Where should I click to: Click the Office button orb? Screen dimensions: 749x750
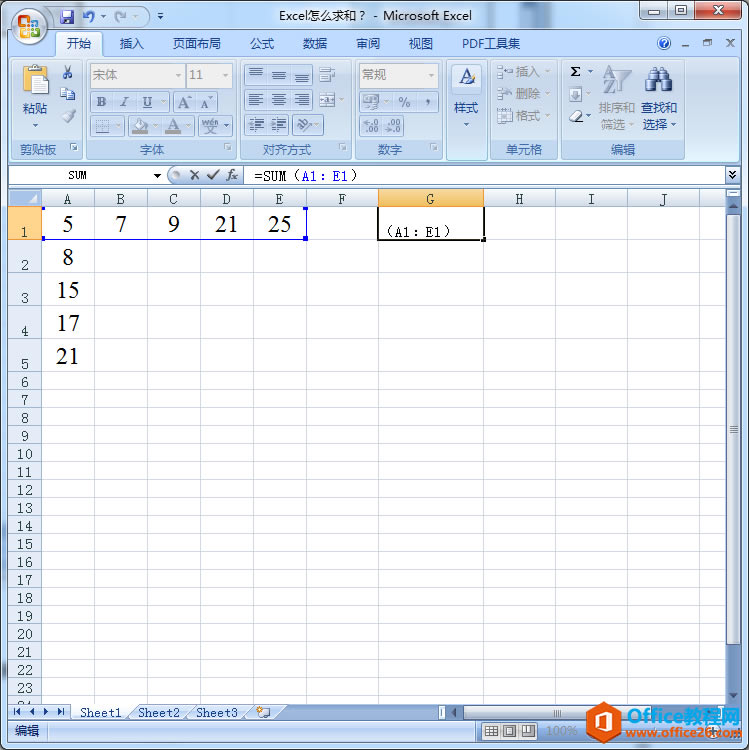point(29,26)
